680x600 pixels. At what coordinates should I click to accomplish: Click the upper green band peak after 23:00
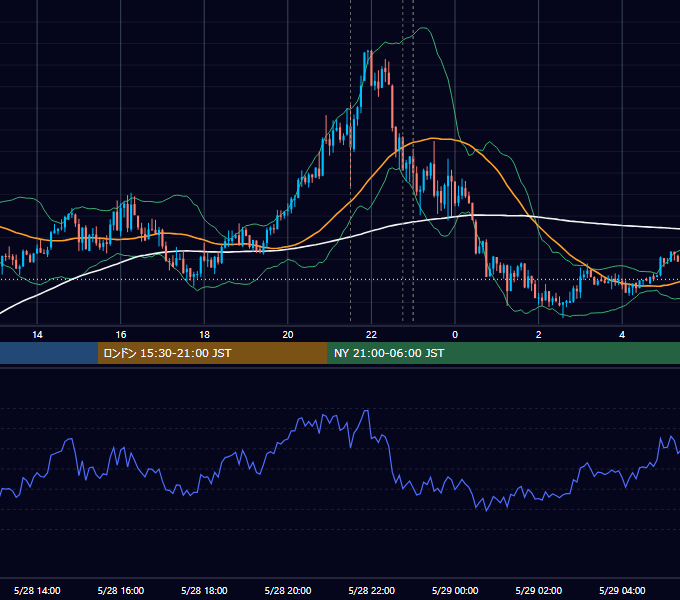click(423, 29)
